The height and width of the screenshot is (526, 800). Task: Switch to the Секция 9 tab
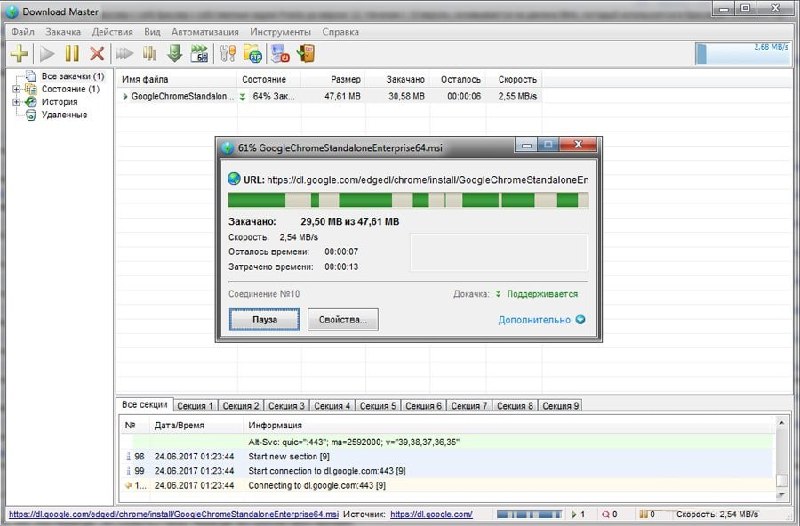pos(560,406)
